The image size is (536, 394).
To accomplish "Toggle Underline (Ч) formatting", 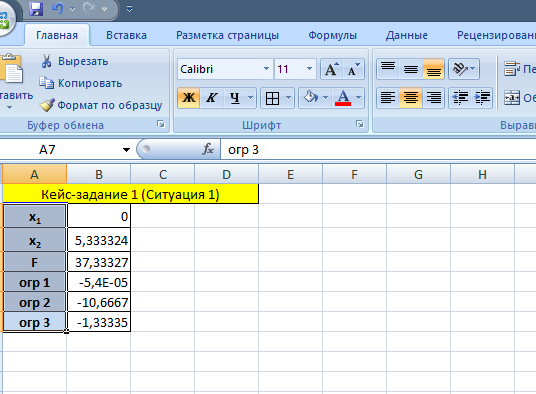I will [x=234, y=98].
